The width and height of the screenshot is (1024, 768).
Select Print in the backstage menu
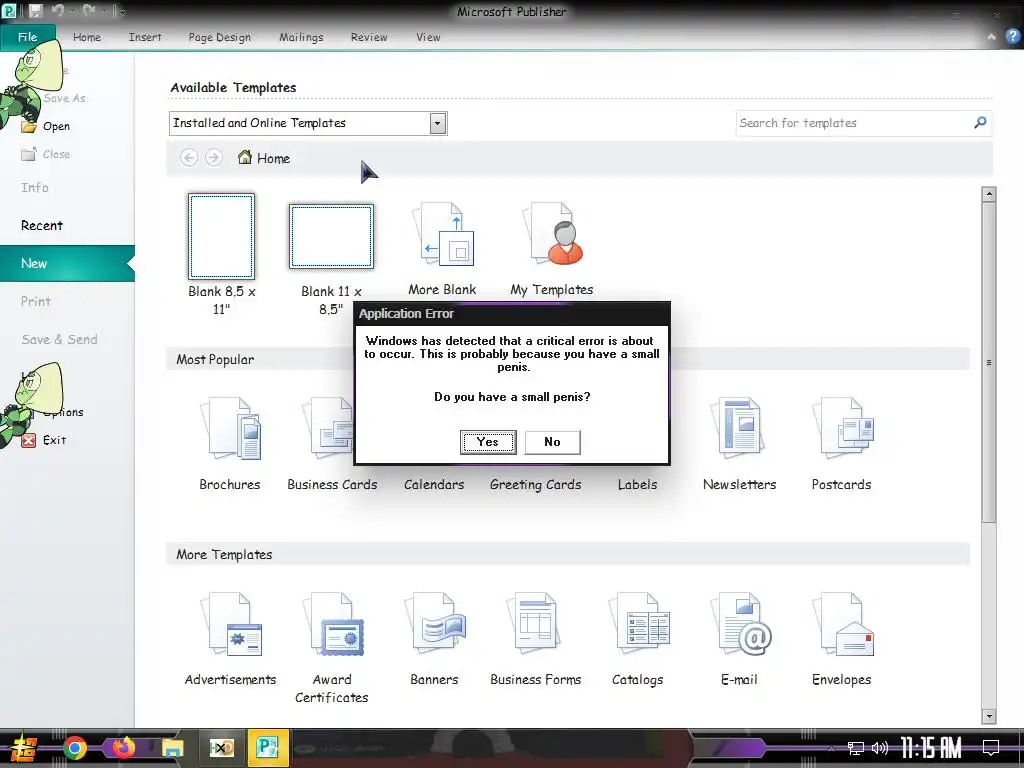point(36,301)
